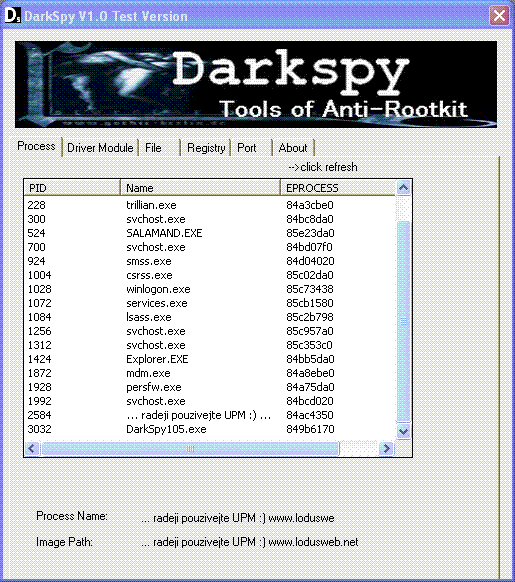Click EPROCESS value 84ac4350
This screenshot has height=582, width=515.
(x=310, y=415)
